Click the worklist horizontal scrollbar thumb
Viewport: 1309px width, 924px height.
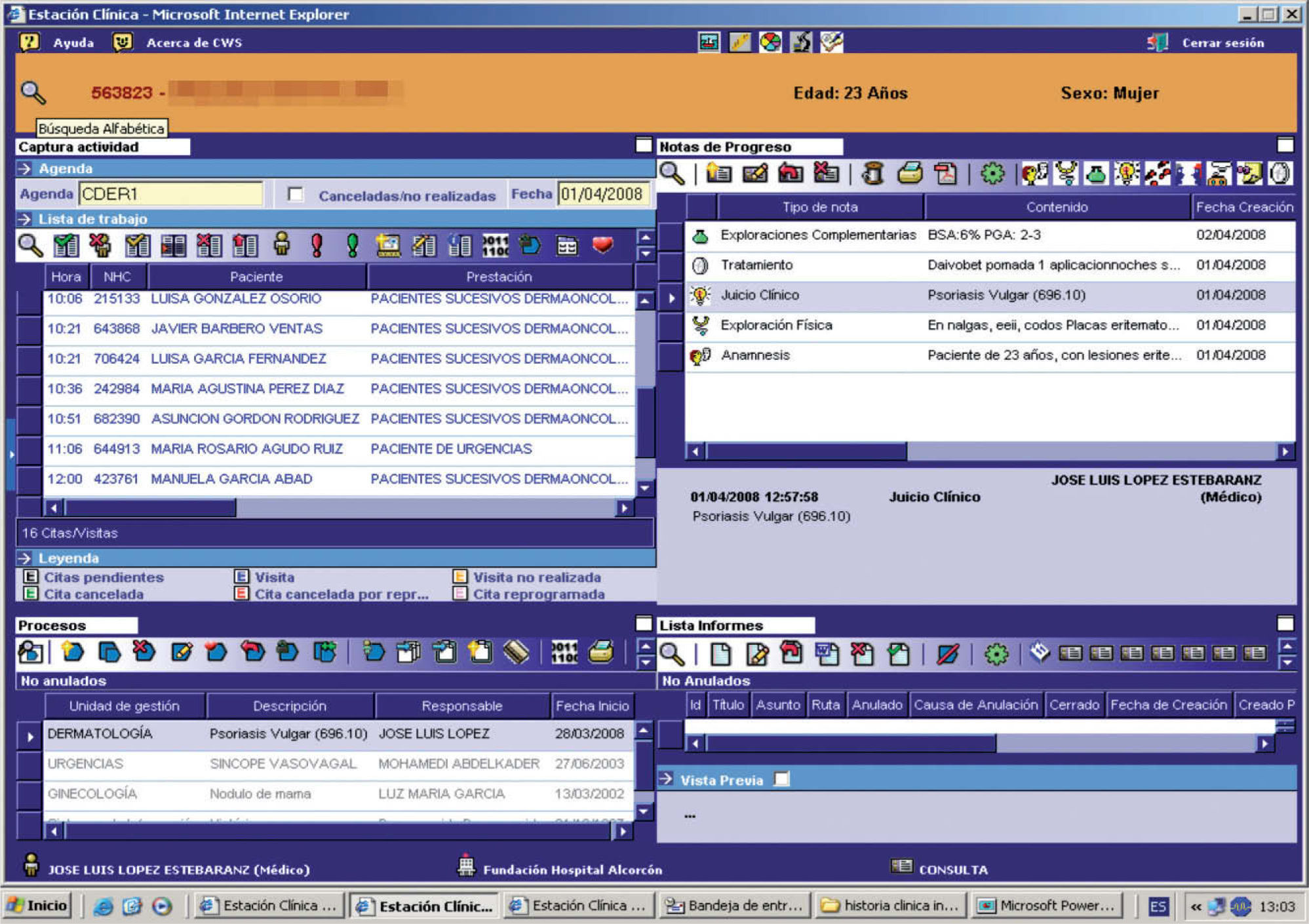pyautogui.click(x=149, y=508)
